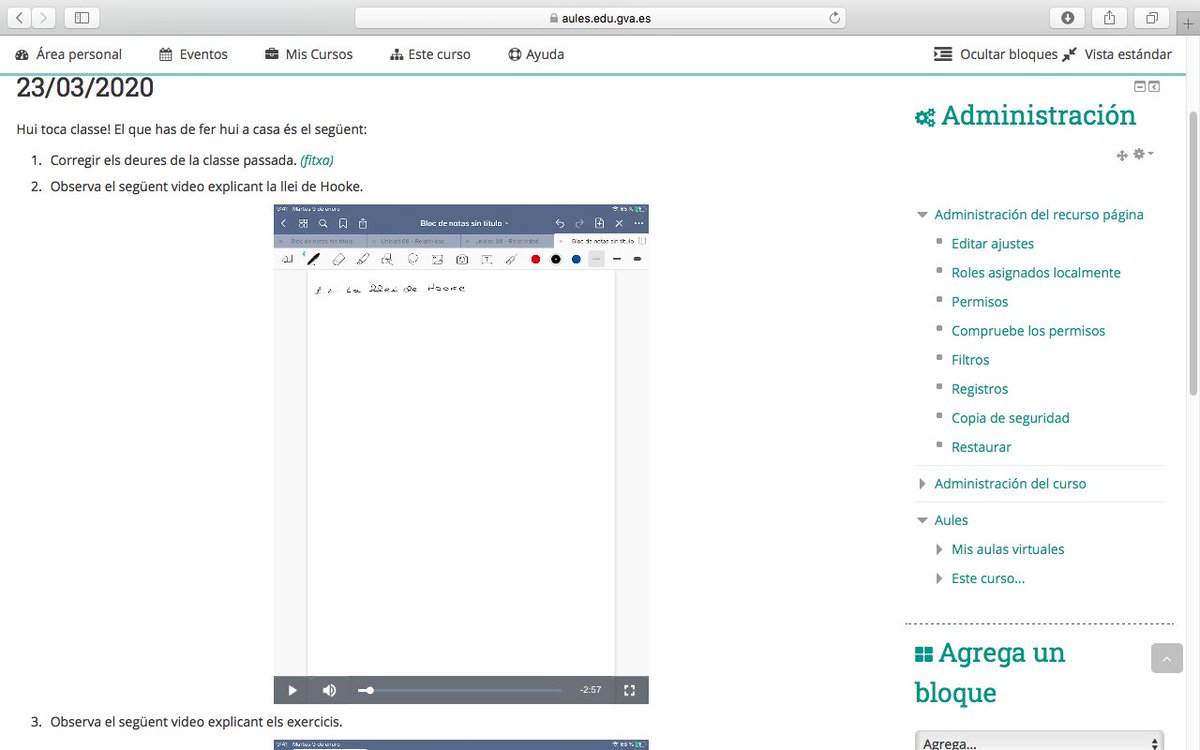
Task: Open Safari's share menu
Action: (1110, 17)
